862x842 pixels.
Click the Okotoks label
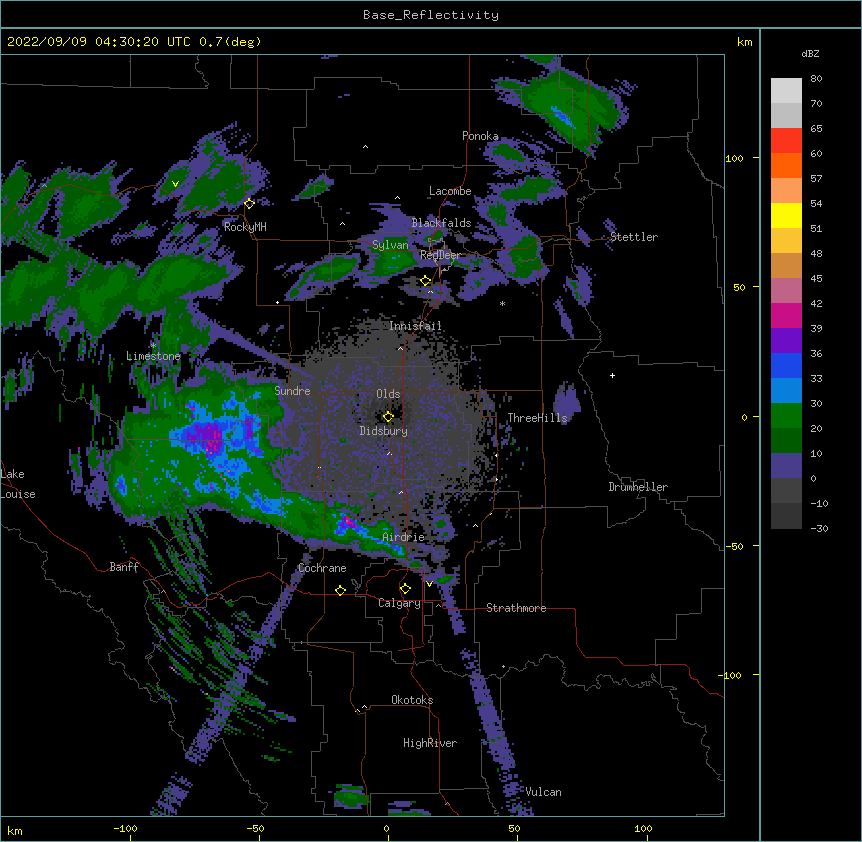(x=412, y=700)
